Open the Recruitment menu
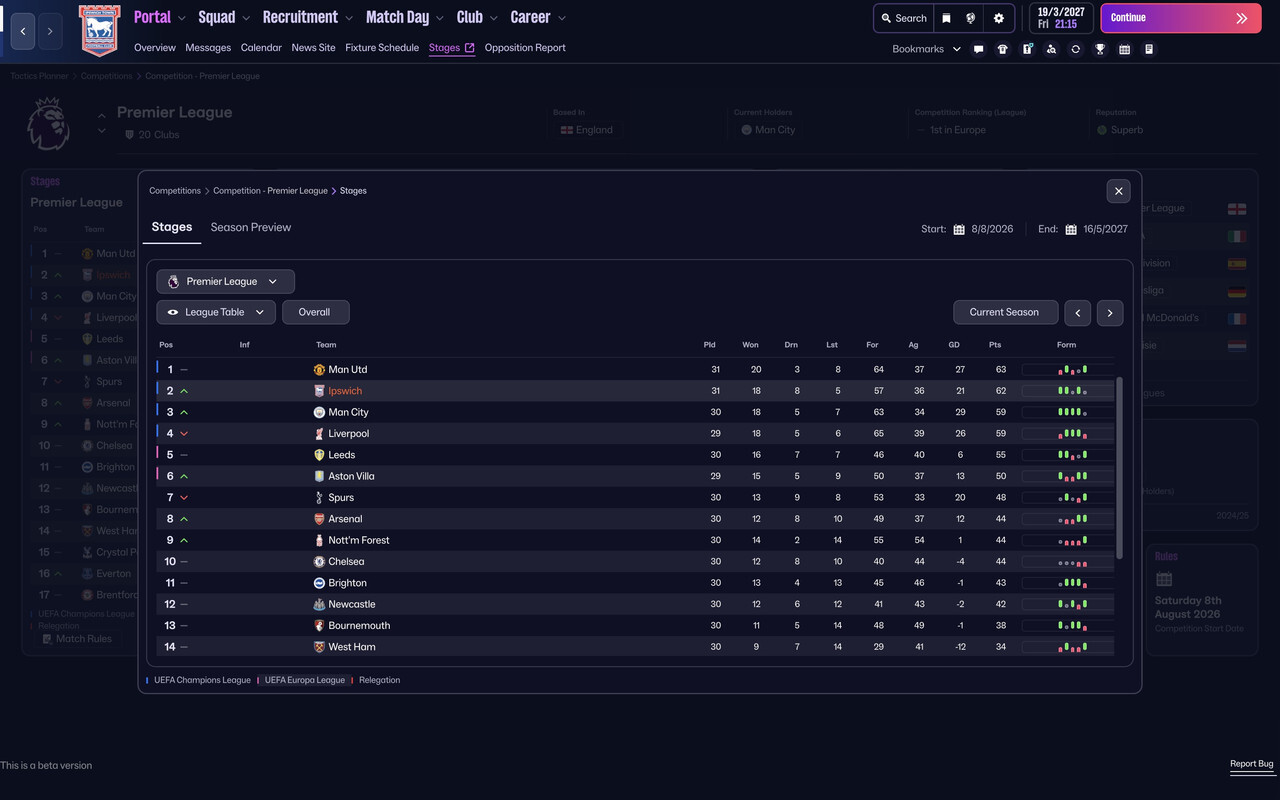 (x=307, y=17)
